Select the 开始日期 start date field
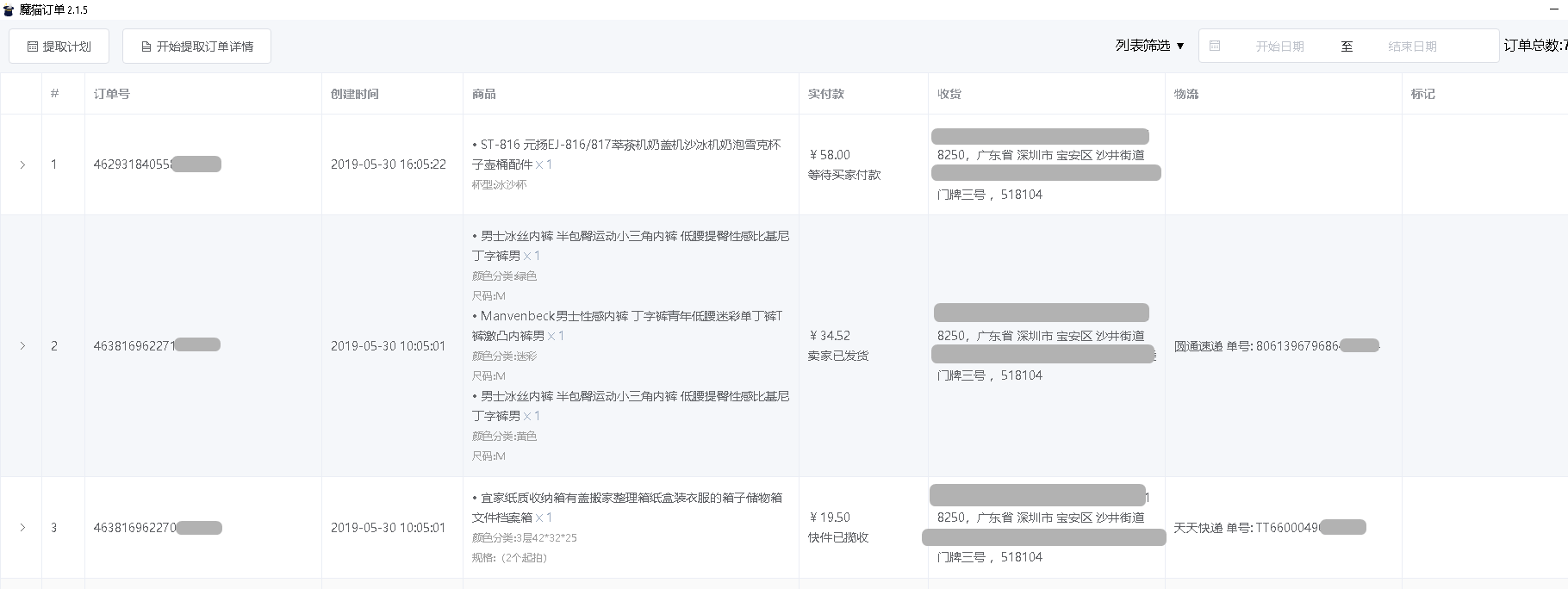The width and height of the screenshot is (1568, 589). (x=1279, y=46)
